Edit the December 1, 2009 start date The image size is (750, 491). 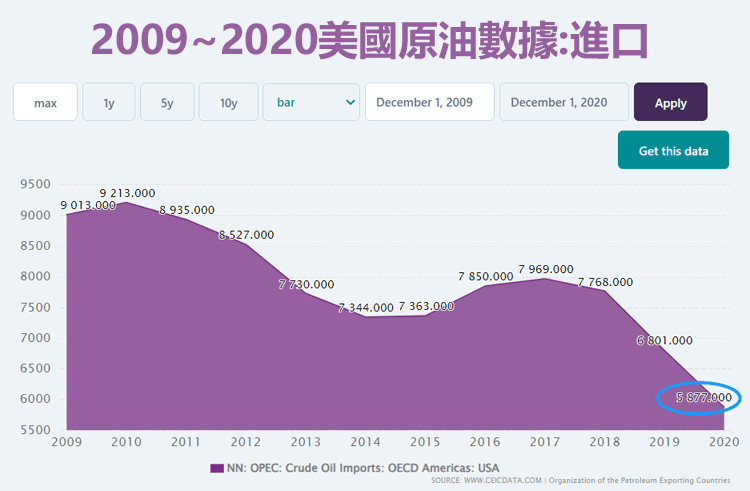click(430, 102)
